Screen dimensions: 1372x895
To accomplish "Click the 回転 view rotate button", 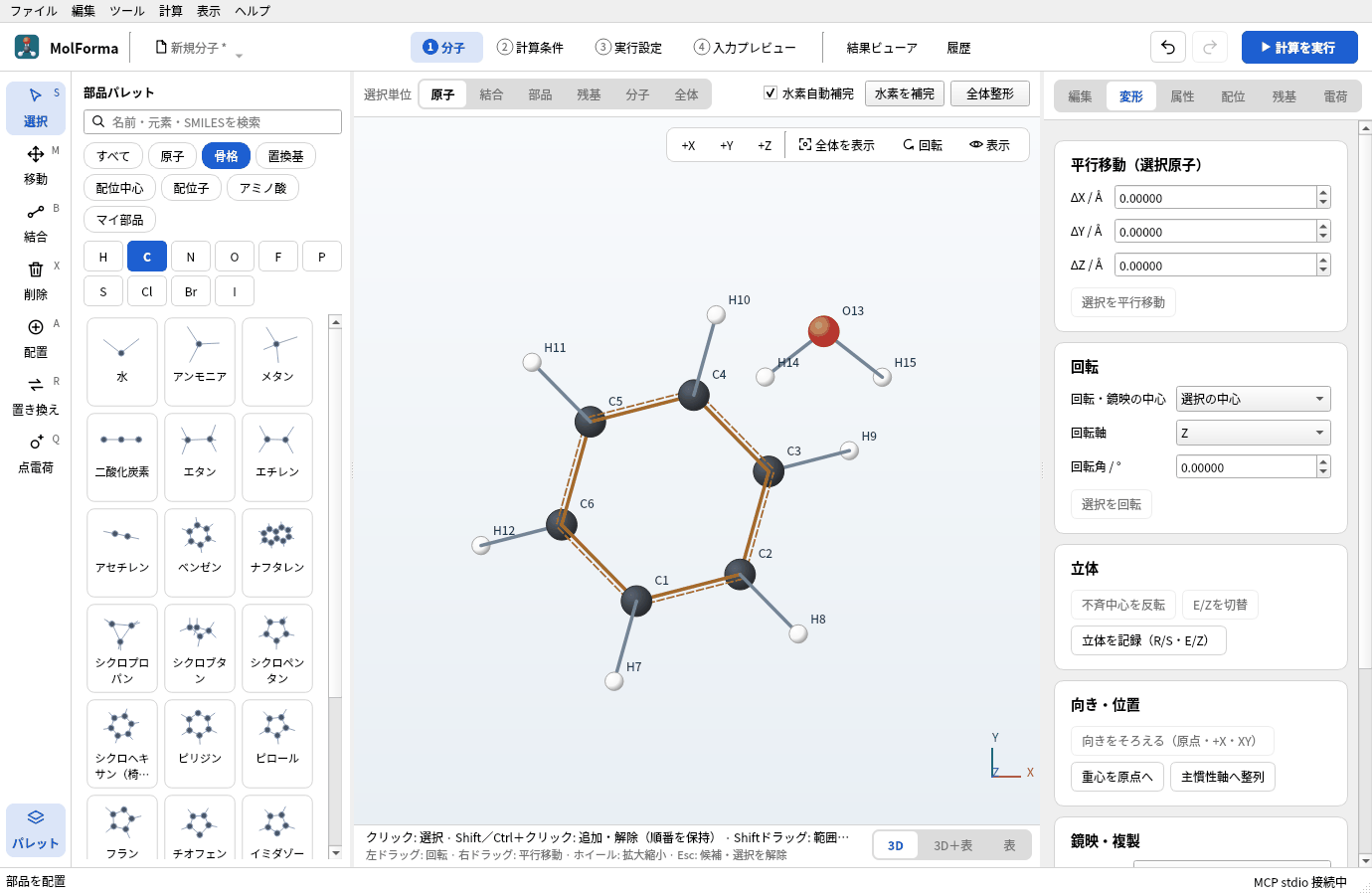I will (x=923, y=145).
